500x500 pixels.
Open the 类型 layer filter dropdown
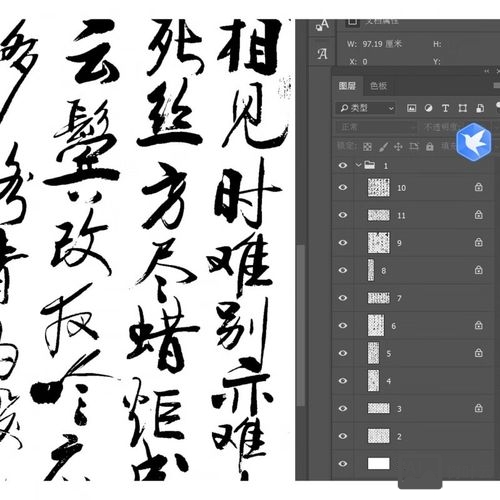click(366, 108)
